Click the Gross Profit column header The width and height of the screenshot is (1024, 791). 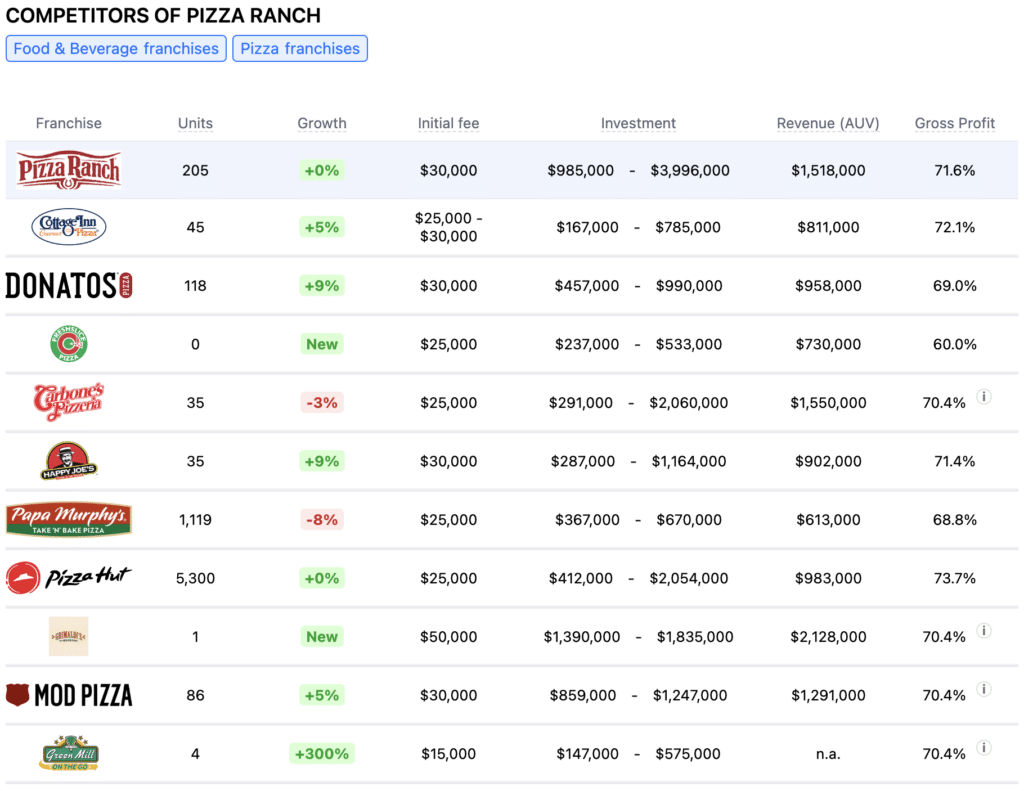[x=955, y=123]
